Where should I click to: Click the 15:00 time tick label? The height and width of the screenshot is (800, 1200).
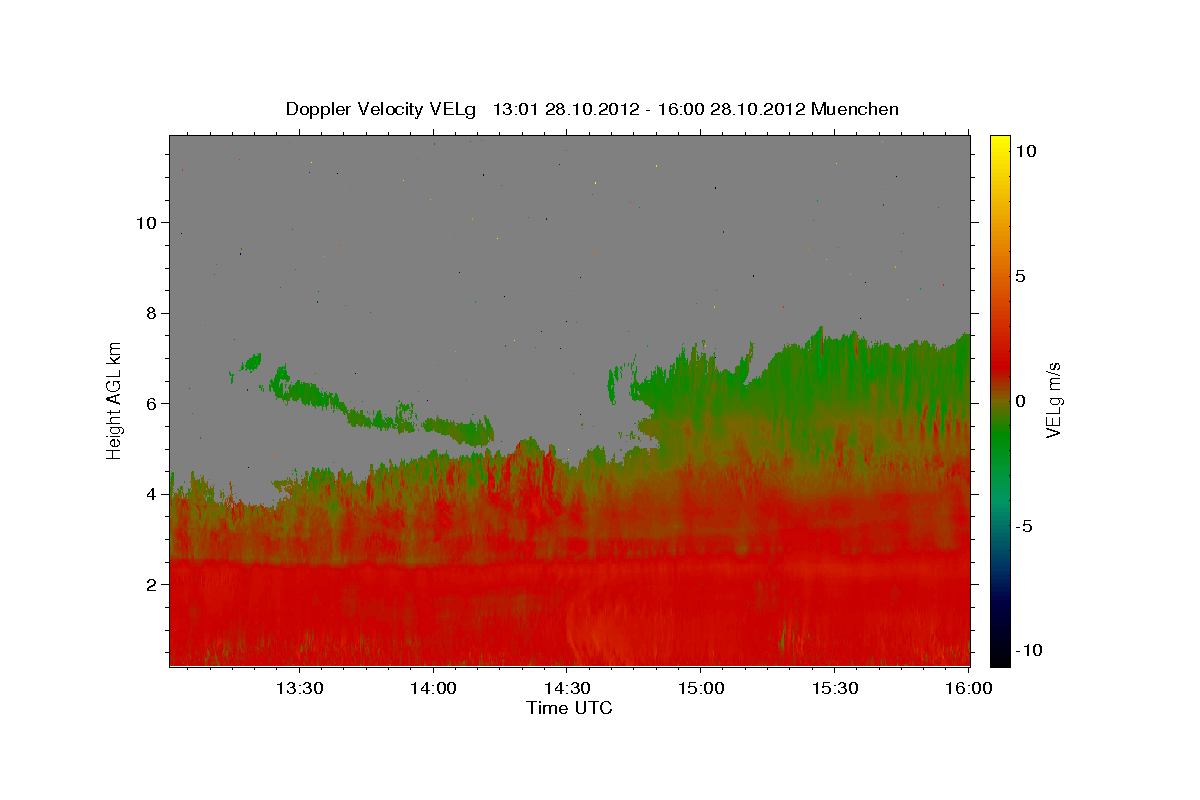click(700, 688)
